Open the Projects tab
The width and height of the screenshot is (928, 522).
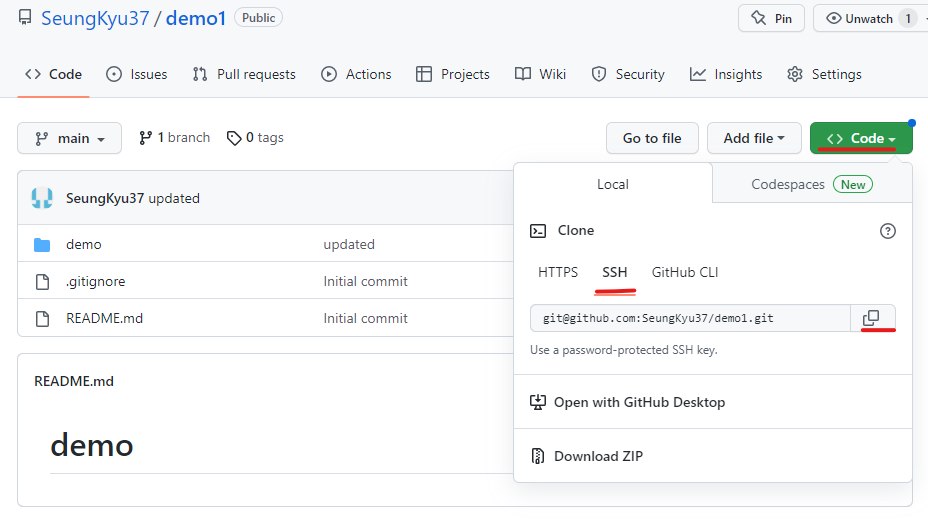click(453, 75)
